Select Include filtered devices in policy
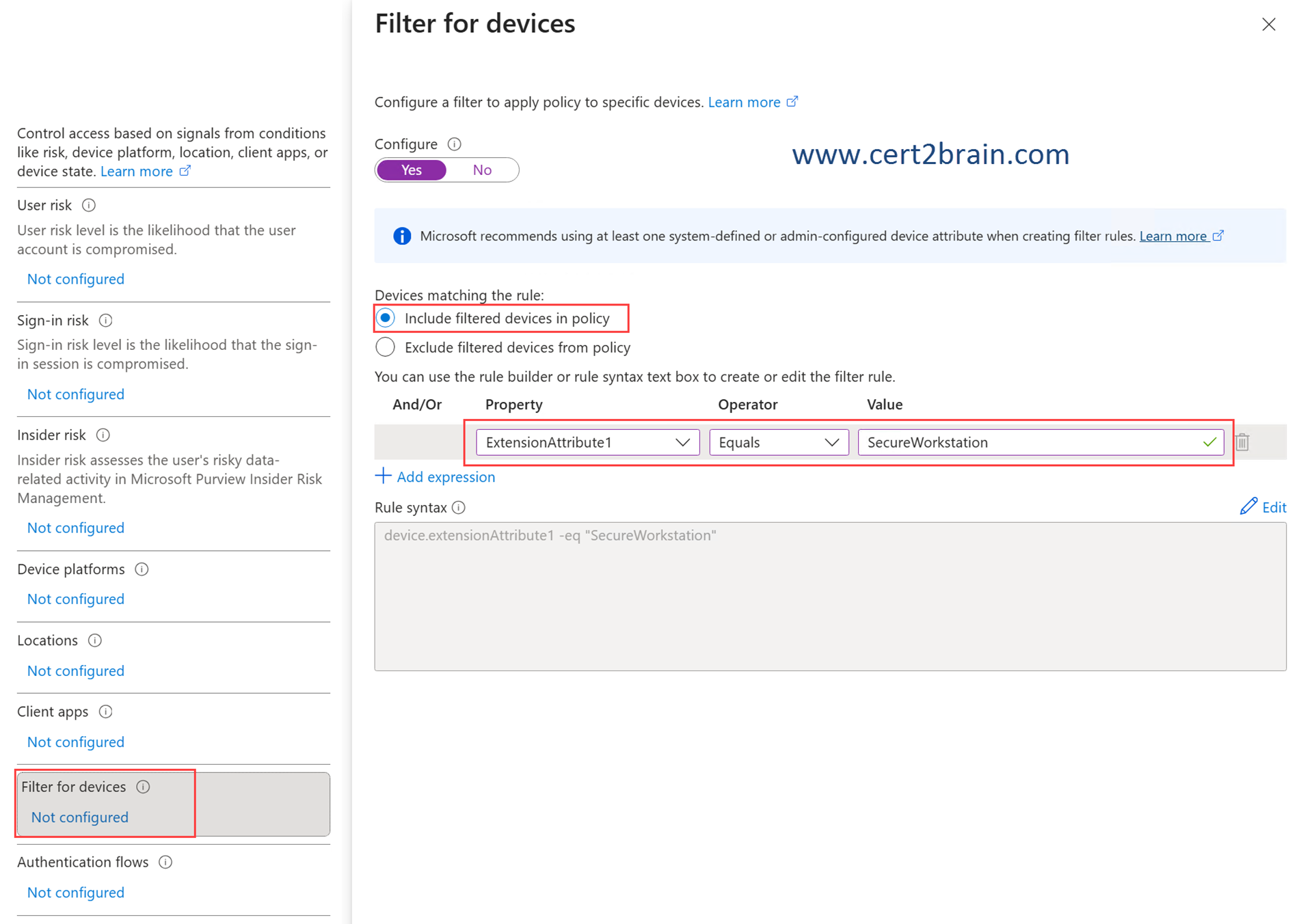The image size is (1299, 924). (x=386, y=318)
